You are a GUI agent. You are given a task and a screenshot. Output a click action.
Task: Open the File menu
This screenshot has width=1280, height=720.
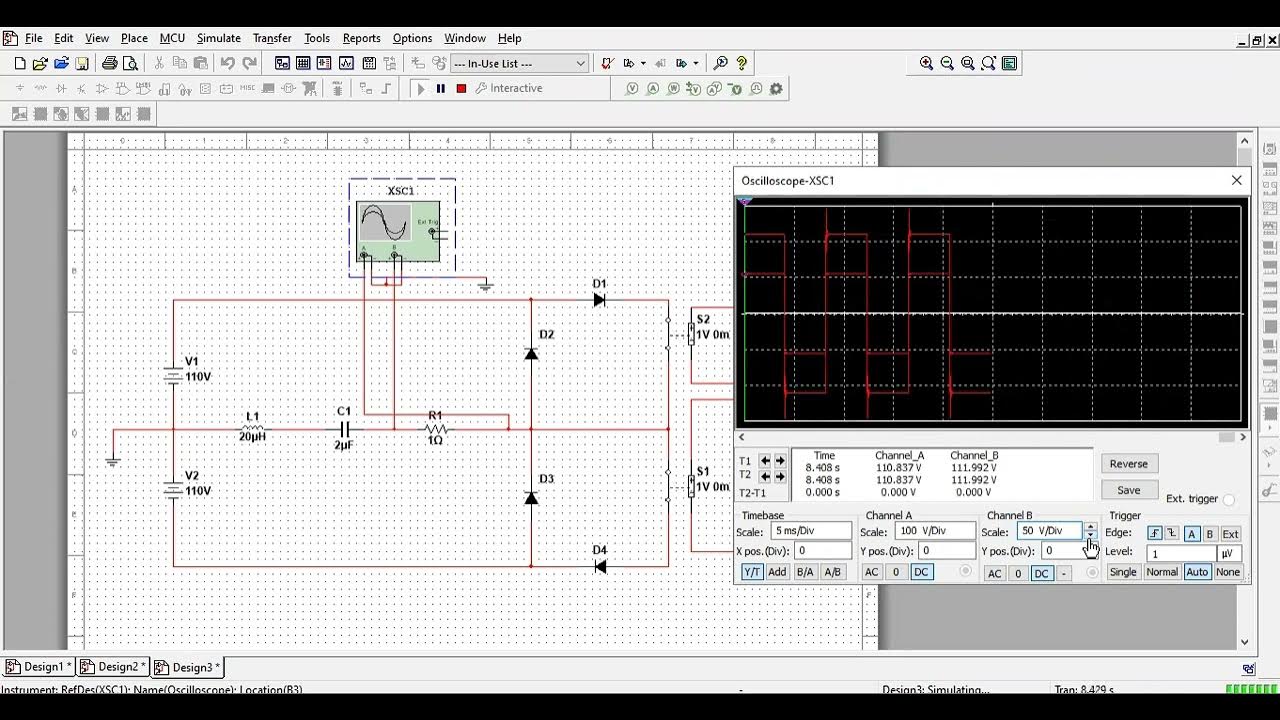coord(33,38)
